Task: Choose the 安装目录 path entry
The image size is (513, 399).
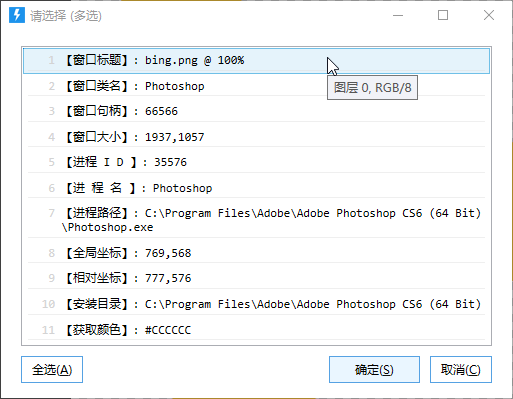Action: coord(256,304)
